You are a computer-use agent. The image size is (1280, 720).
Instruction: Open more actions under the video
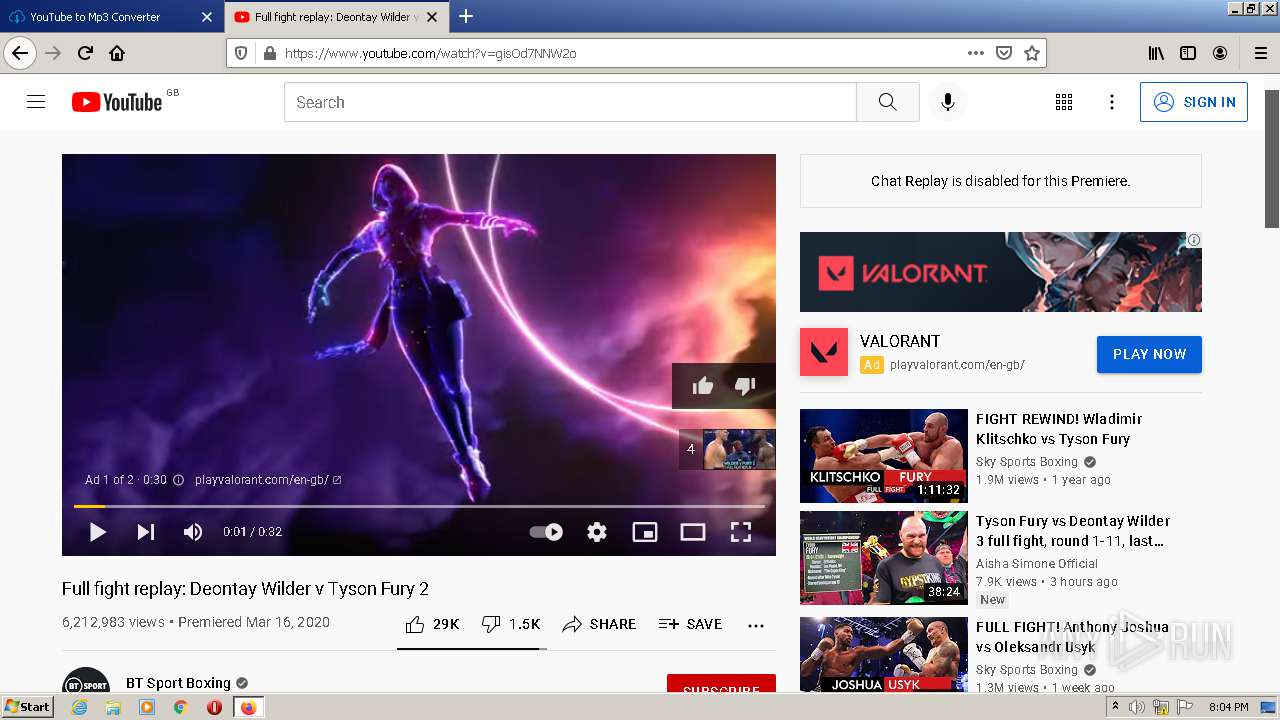pos(756,625)
